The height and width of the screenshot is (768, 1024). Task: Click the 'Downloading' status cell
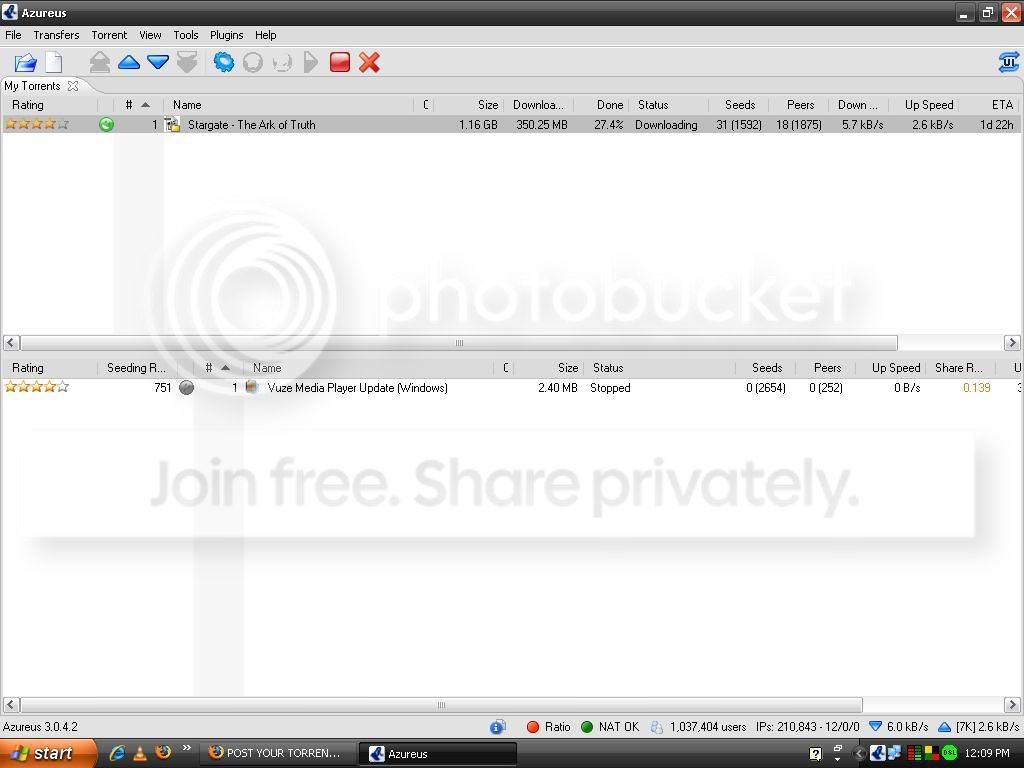[666, 125]
